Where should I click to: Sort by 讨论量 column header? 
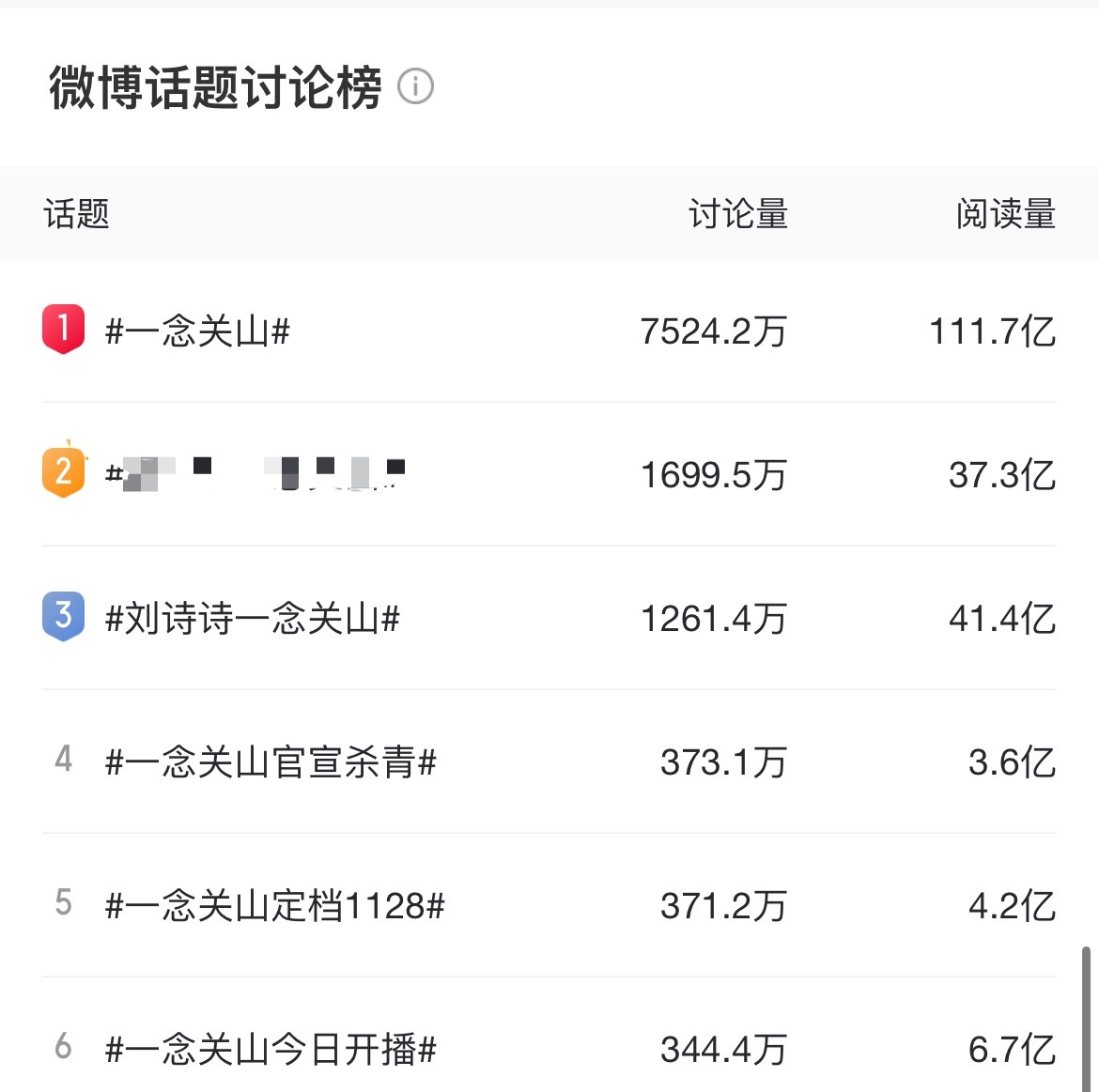pyautogui.click(x=738, y=214)
